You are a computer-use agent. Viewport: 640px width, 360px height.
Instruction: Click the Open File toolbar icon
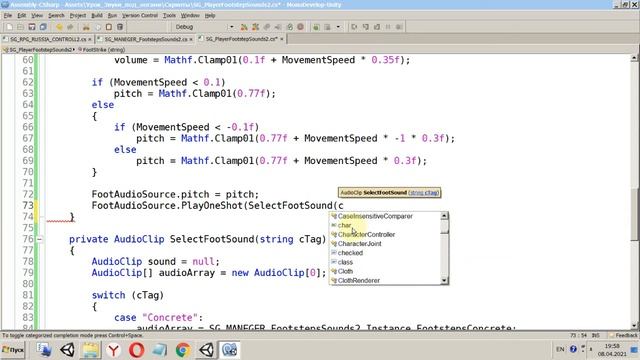(20, 27)
